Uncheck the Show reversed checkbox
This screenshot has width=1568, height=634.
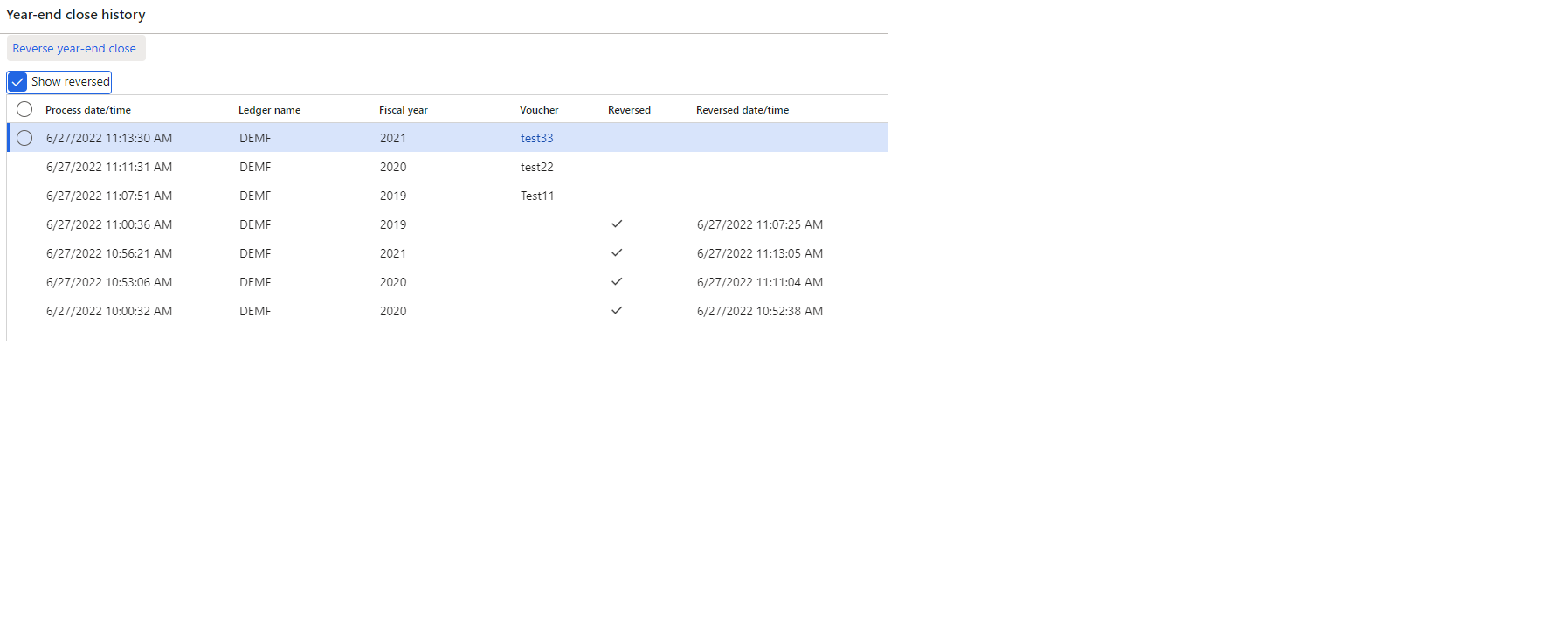click(17, 82)
